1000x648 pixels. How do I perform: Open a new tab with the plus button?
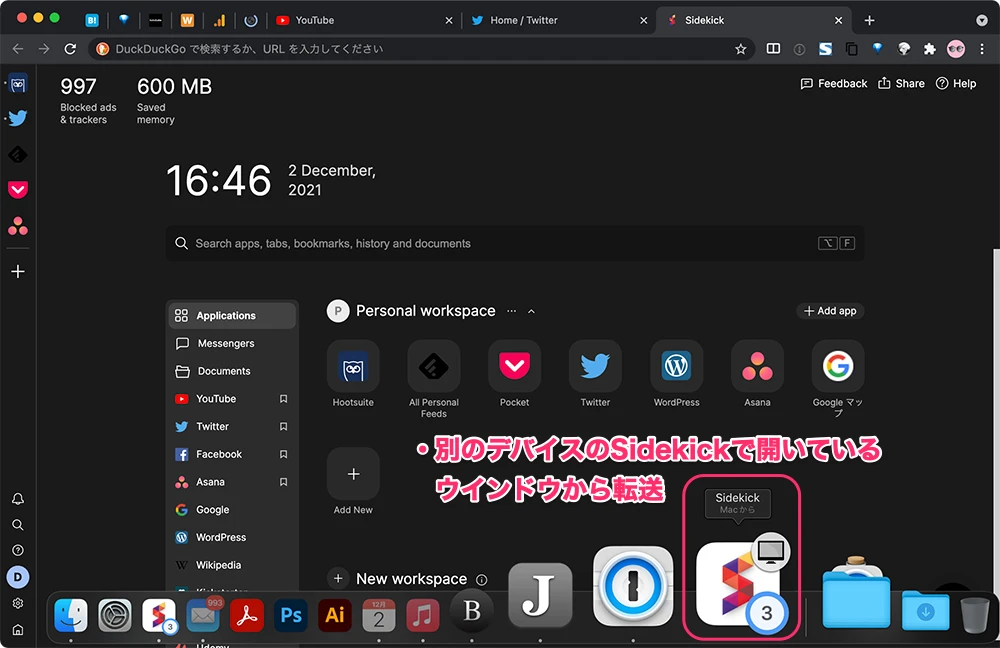click(x=869, y=20)
